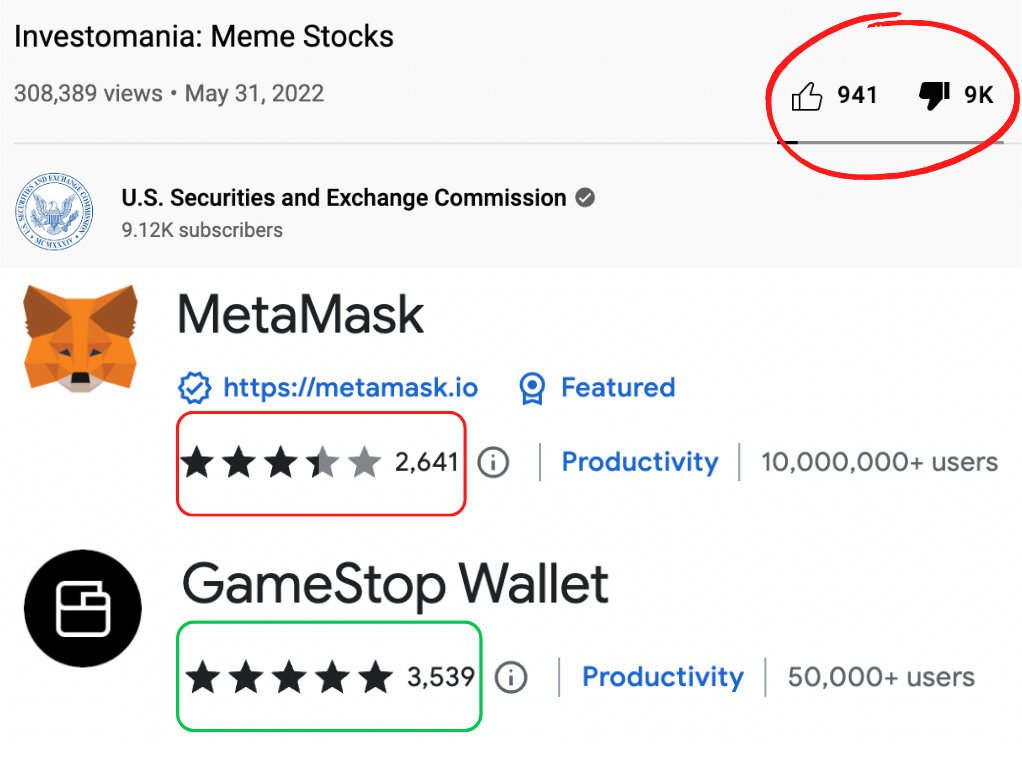Viewport: 1022px width, 770px height.
Task: Click the video title Investomania: Meme Stocks
Action: (203, 37)
